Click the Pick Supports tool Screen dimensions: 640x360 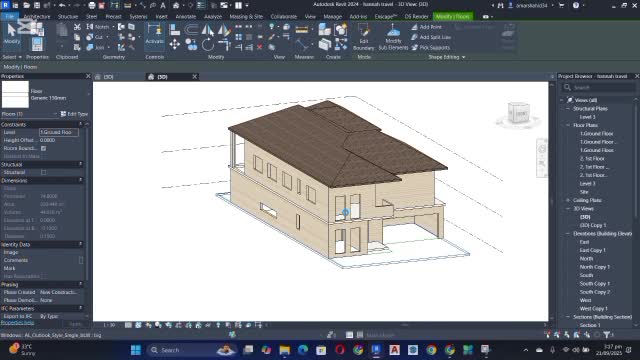point(430,47)
